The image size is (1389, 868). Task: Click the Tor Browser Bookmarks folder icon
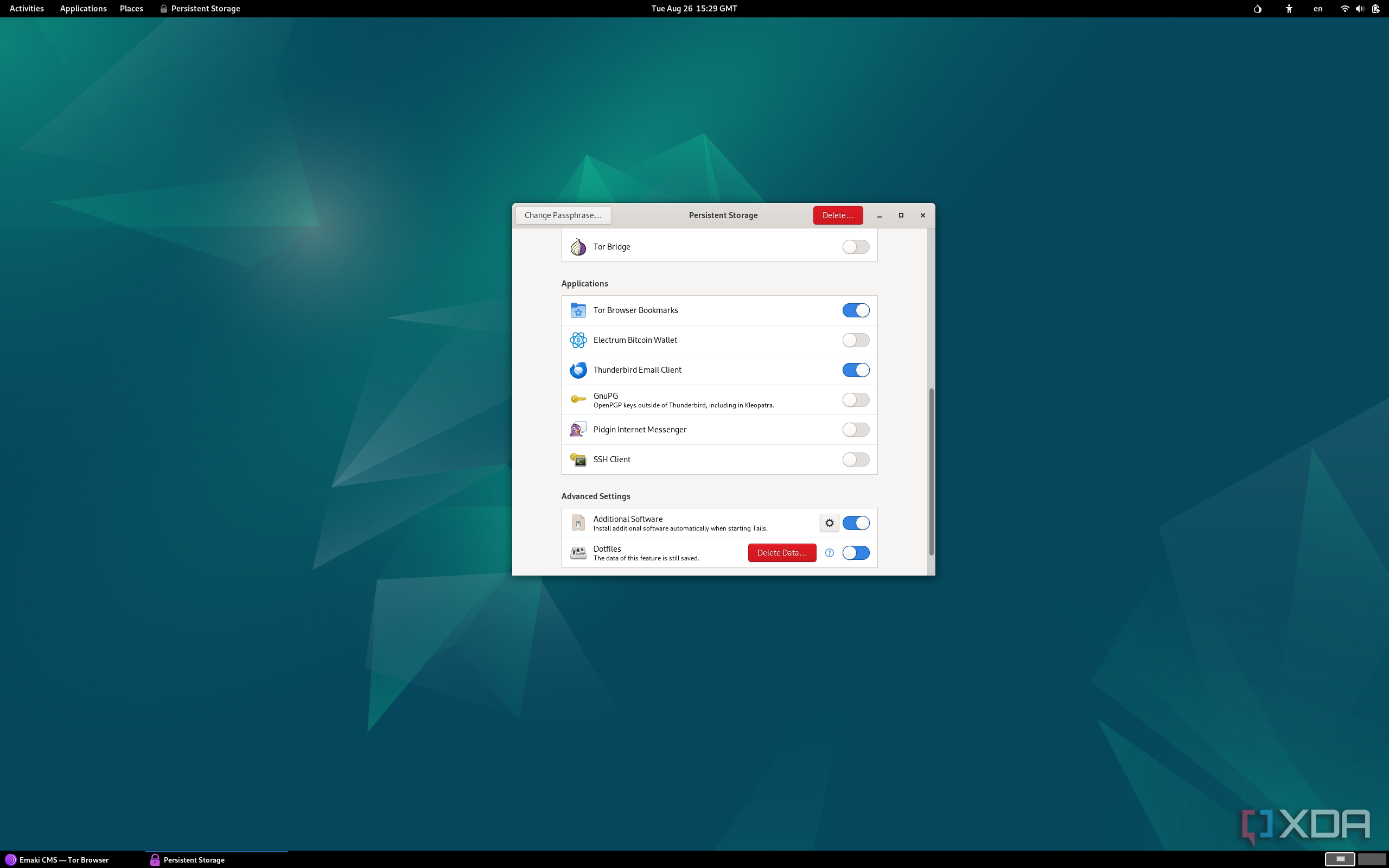(x=577, y=310)
